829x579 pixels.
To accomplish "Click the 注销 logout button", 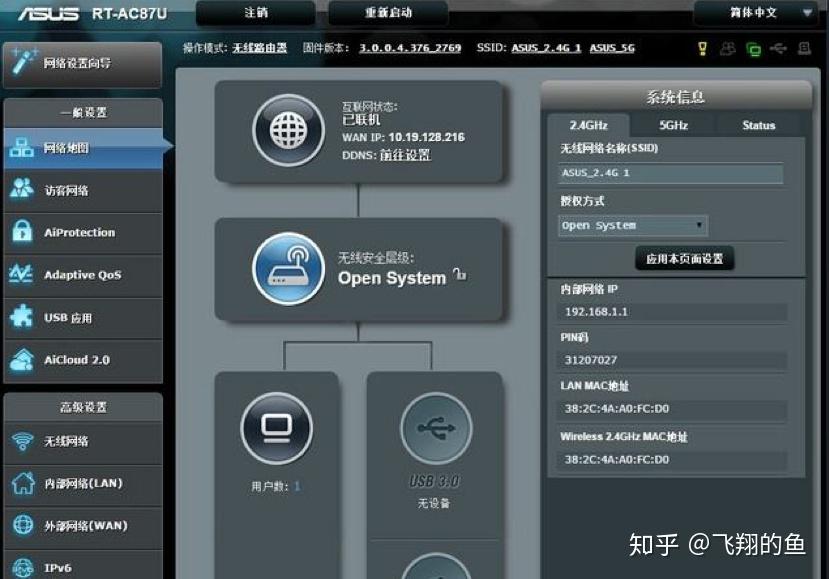I will (256, 13).
